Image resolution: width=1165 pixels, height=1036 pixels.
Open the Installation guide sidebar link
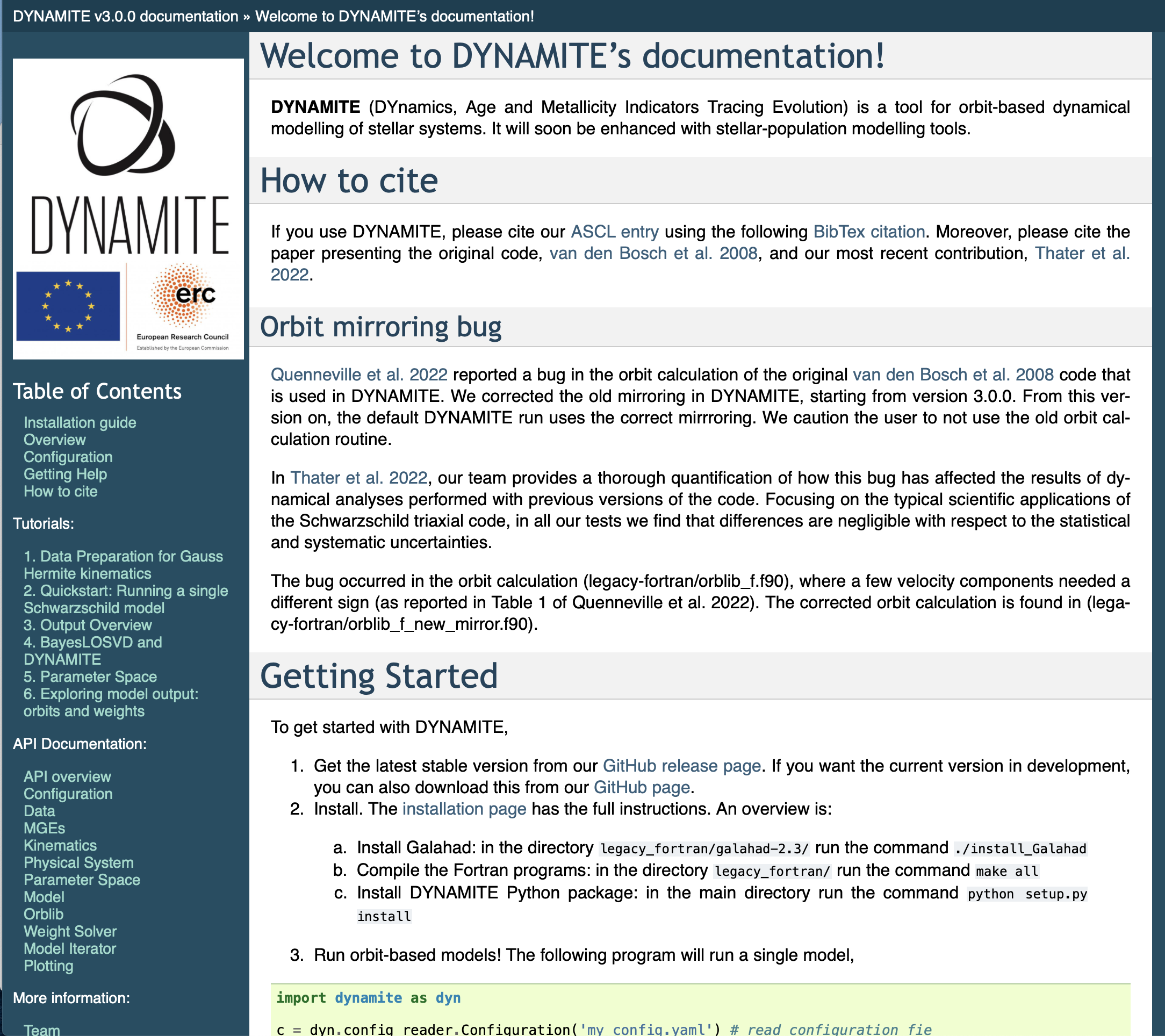(80, 422)
